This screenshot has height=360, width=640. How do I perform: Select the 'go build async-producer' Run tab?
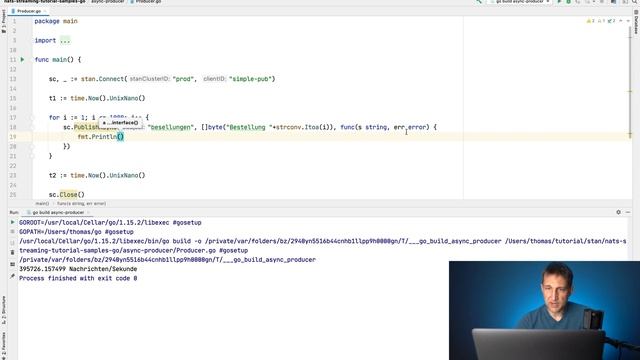pos(58,212)
